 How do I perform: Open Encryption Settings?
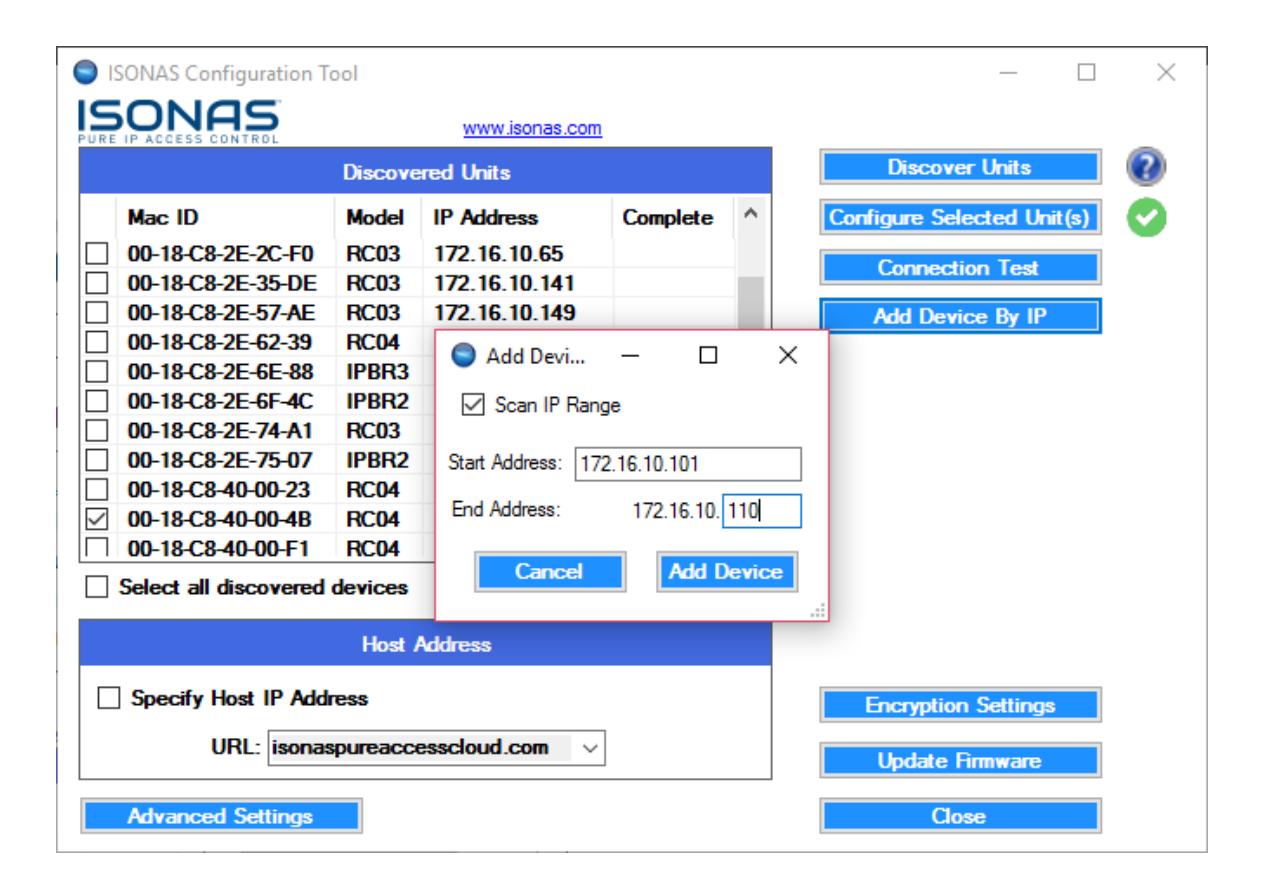pyautogui.click(x=961, y=705)
